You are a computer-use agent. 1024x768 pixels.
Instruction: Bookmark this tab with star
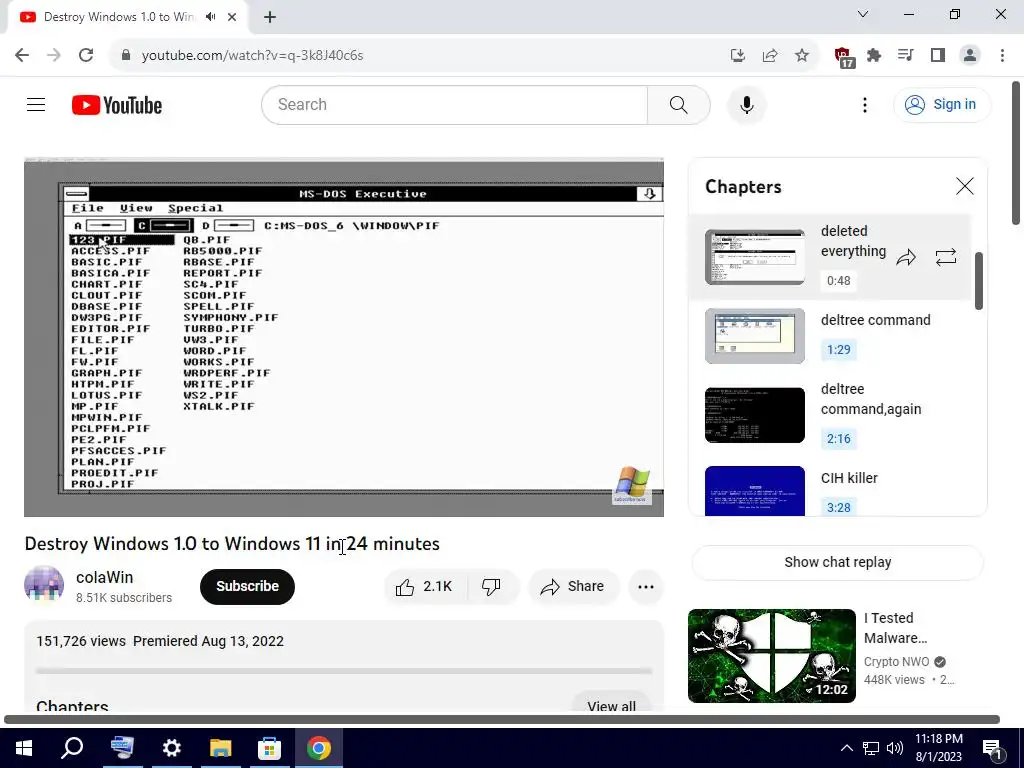802,55
